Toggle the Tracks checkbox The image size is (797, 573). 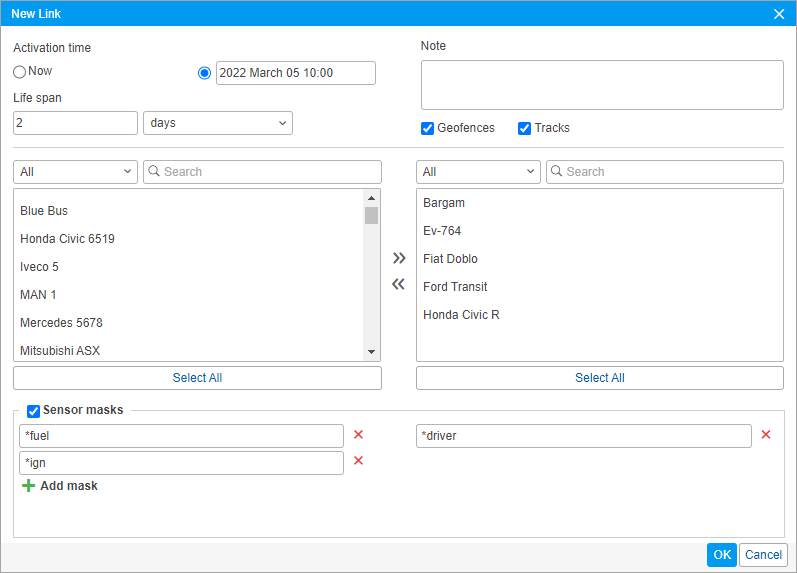click(x=524, y=128)
